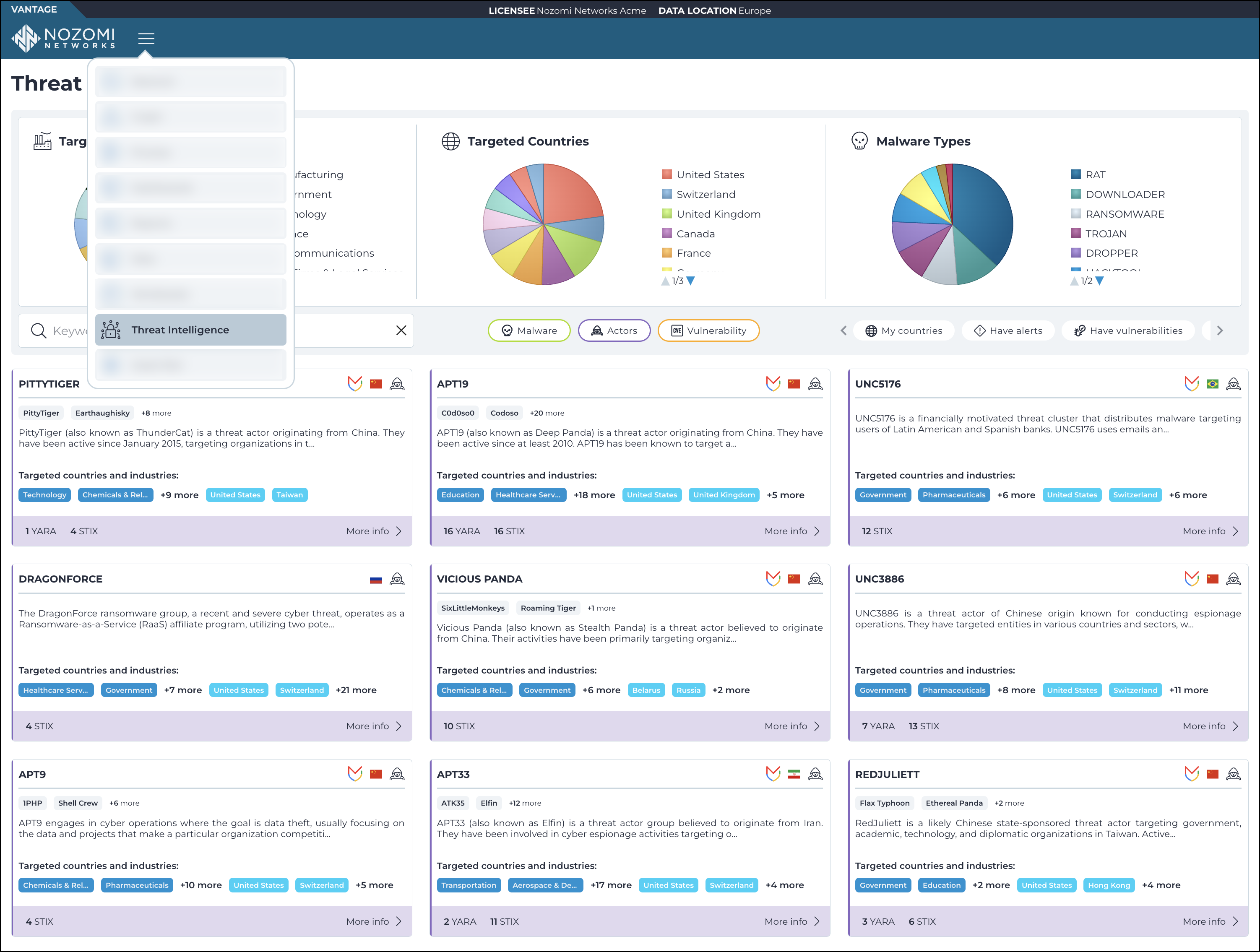This screenshot has height=952, width=1260.
Task: Click the China flag on VICIOUS PANDA card
Action: coord(794,579)
